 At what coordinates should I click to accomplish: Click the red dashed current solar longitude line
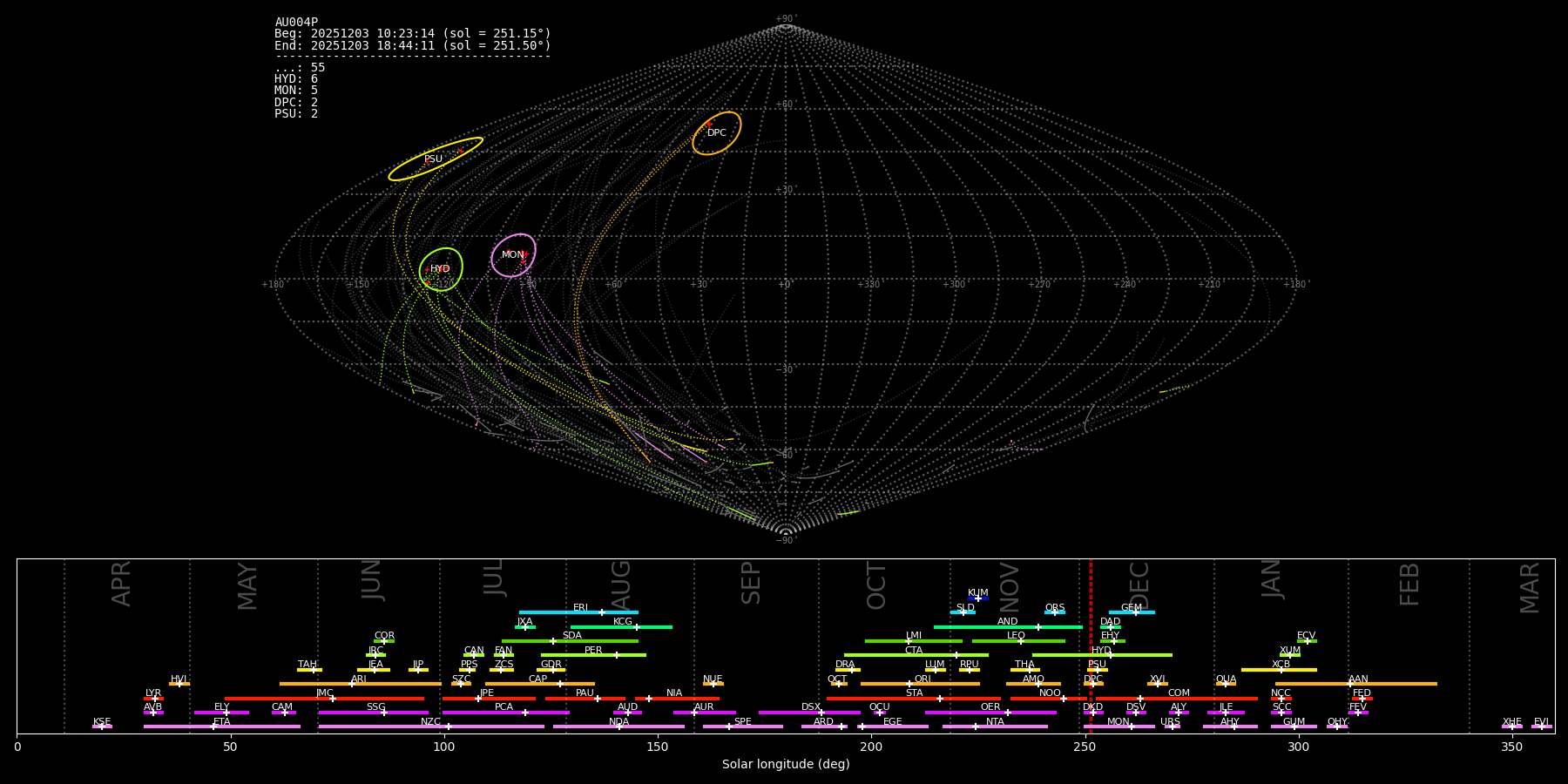tap(1091, 645)
